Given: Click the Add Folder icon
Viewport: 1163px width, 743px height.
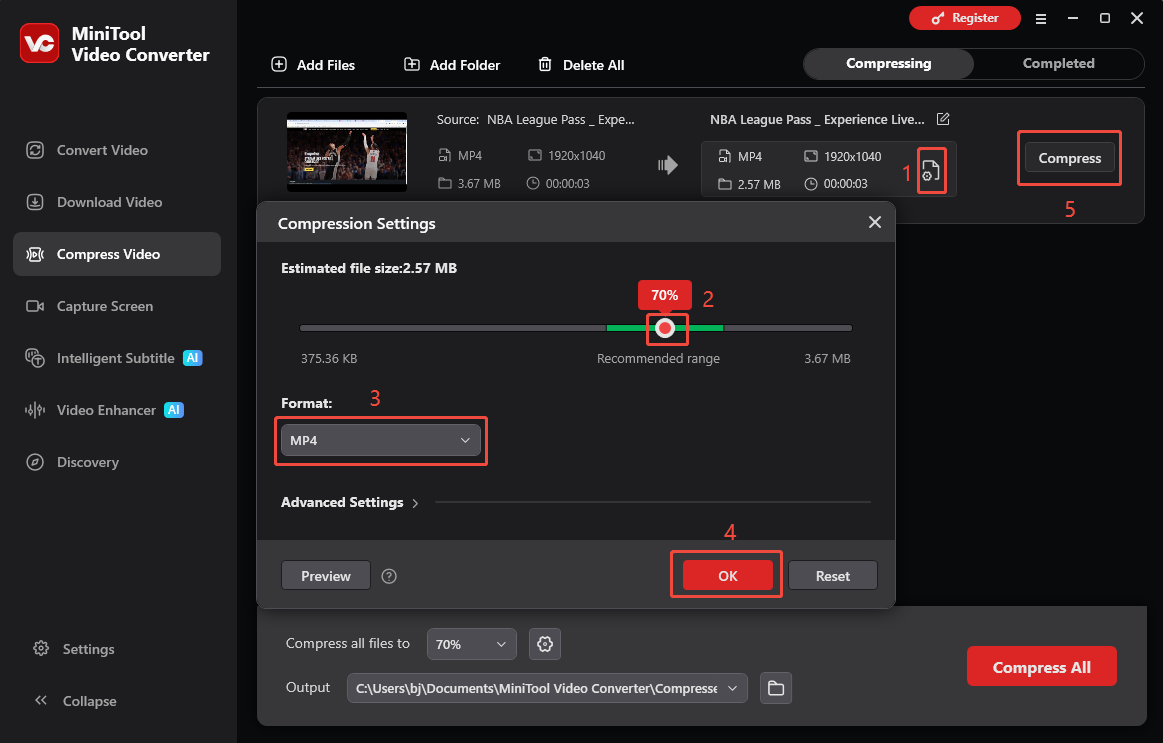Looking at the screenshot, I should point(412,65).
